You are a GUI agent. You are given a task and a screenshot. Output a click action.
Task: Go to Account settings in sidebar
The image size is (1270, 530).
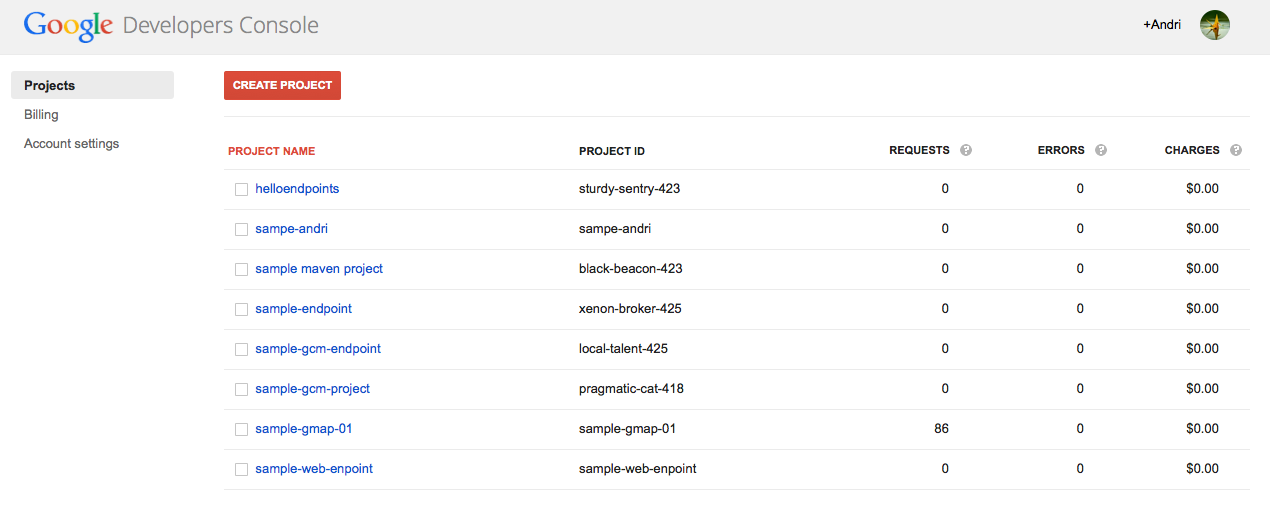pyautogui.click(x=71, y=144)
